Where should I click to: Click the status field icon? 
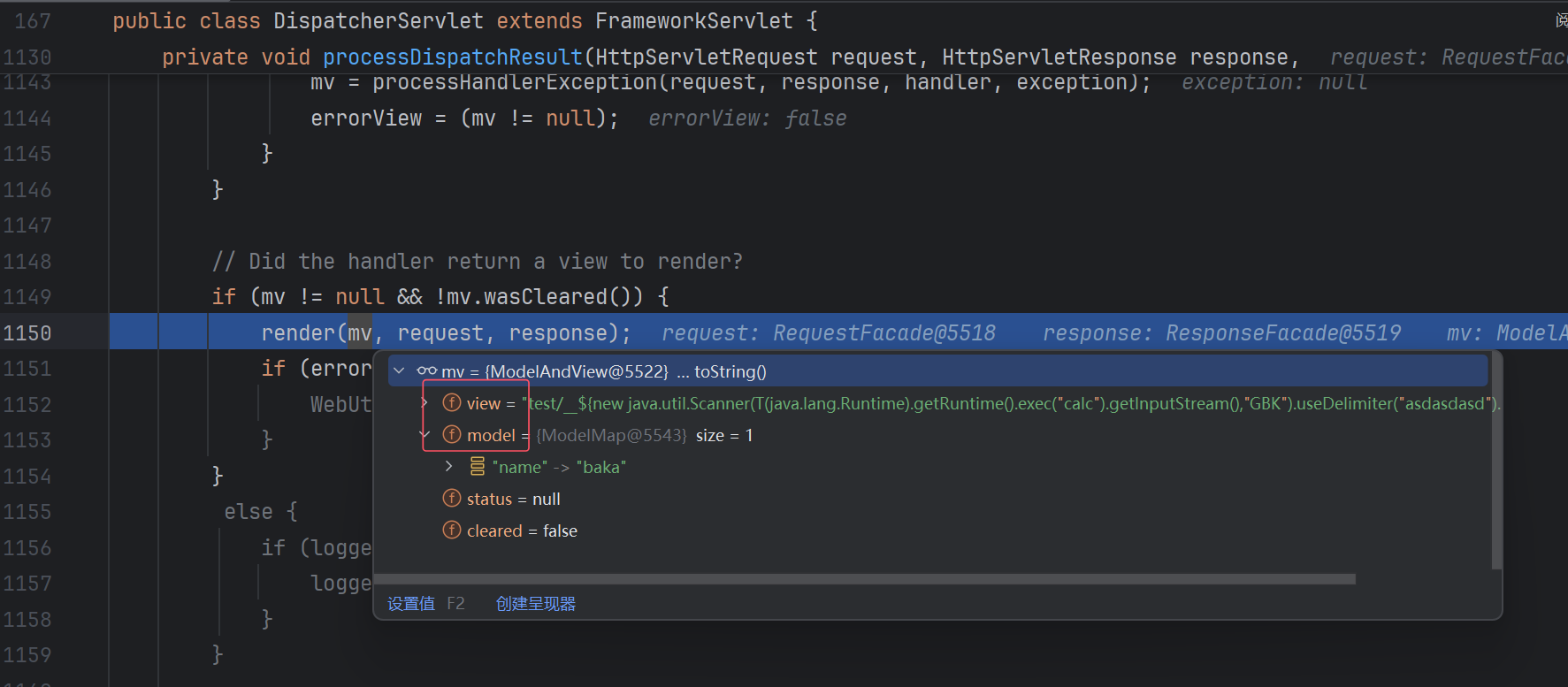[452, 499]
